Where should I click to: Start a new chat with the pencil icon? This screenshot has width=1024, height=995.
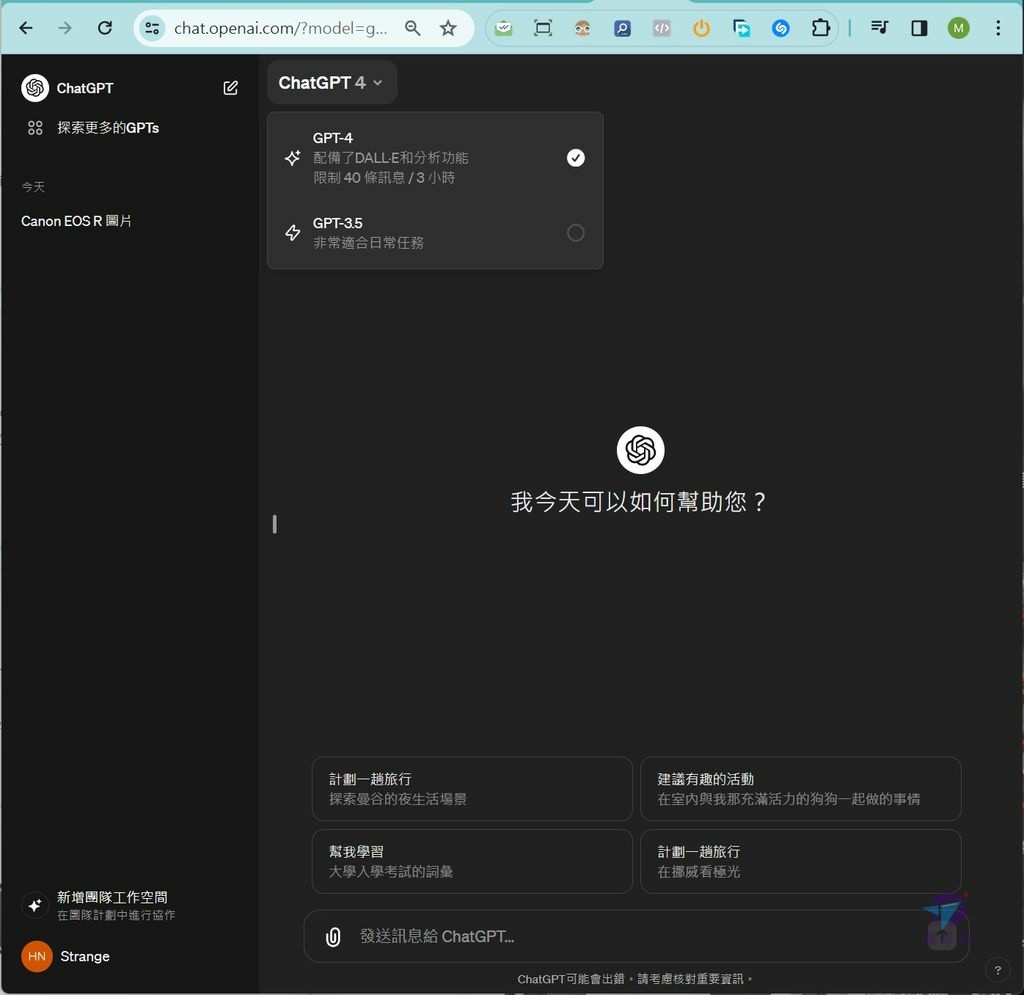click(231, 88)
